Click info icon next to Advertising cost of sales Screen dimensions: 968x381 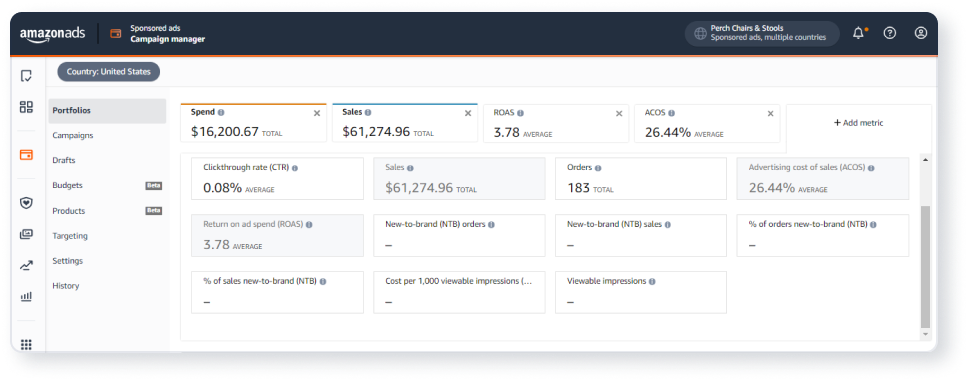[871, 167]
